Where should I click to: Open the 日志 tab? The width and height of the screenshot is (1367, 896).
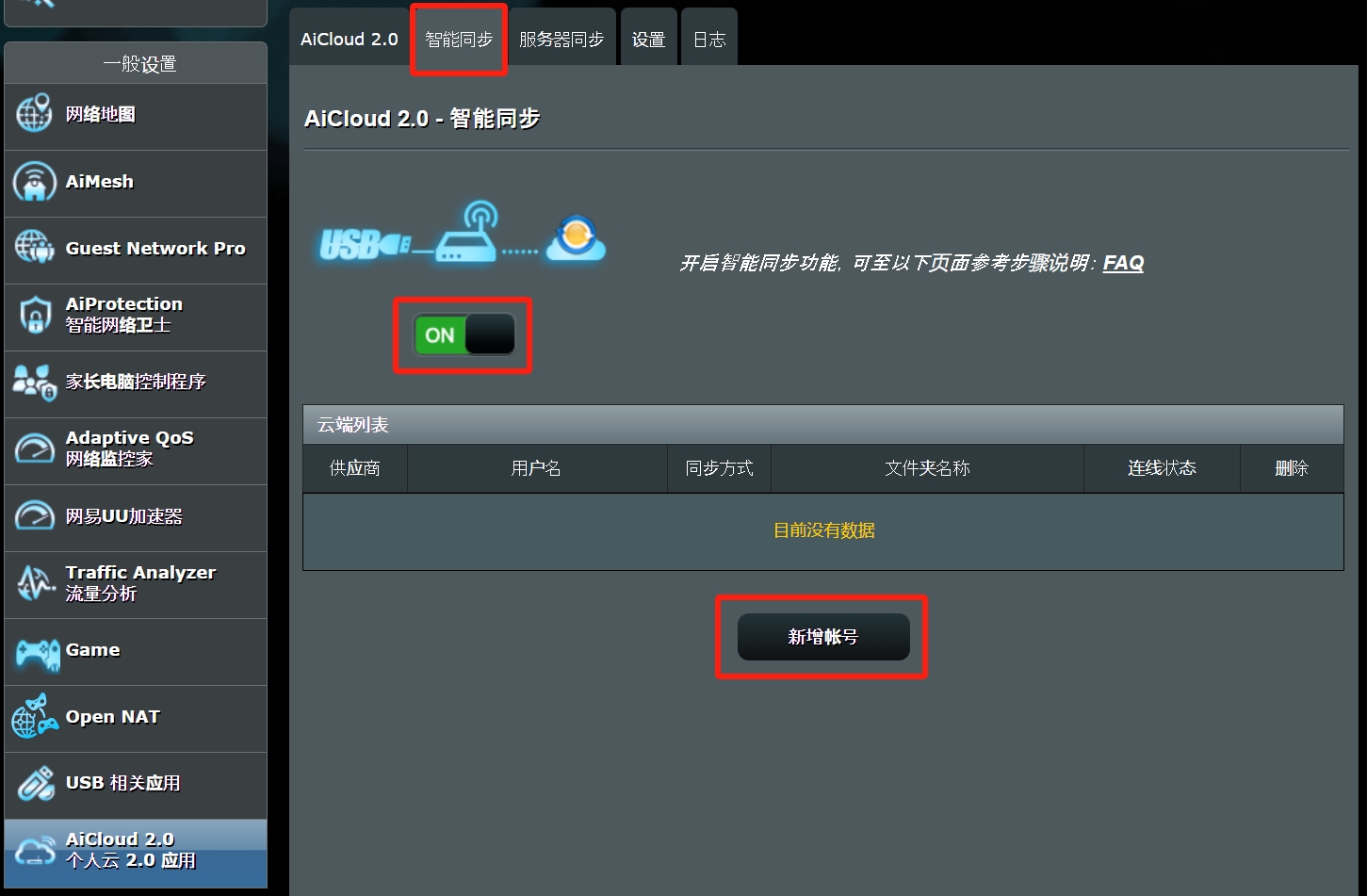click(x=709, y=39)
